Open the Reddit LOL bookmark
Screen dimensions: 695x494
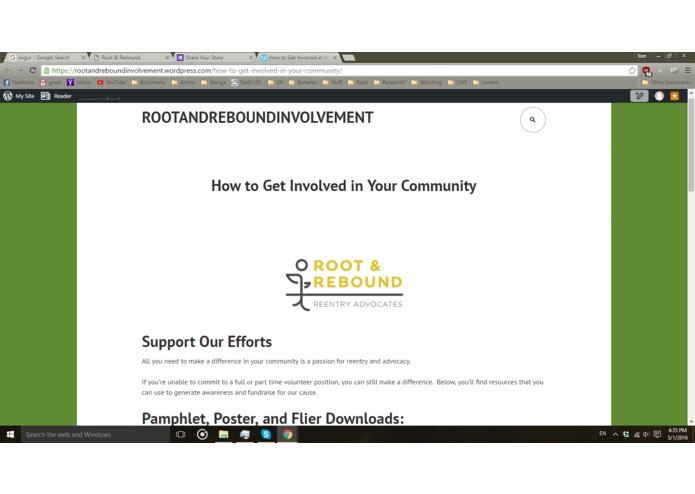click(246, 82)
